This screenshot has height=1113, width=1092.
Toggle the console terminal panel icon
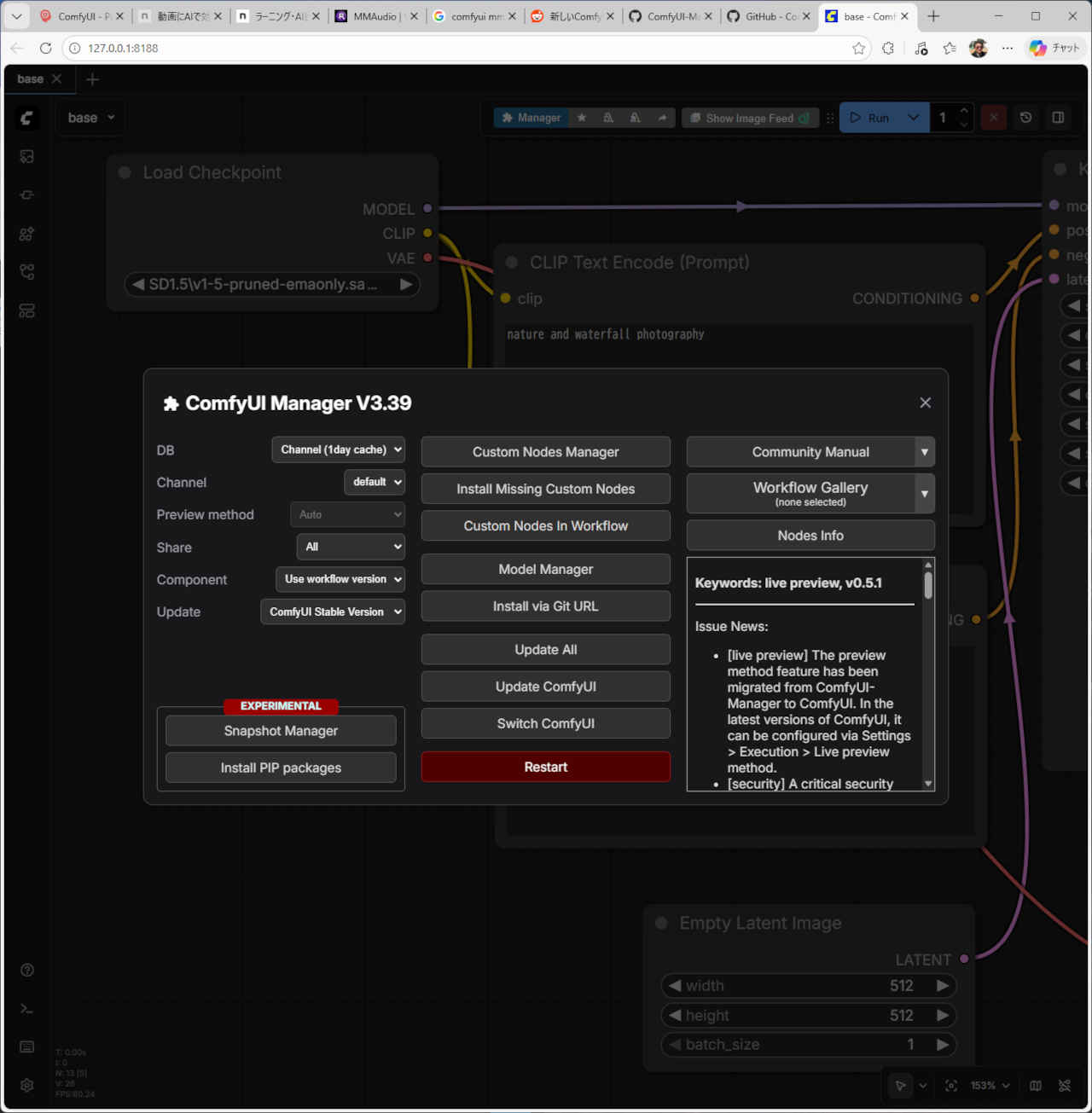(27, 1009)
